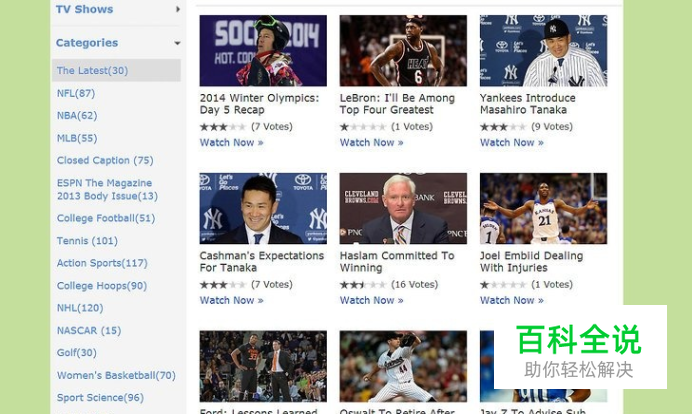Click (9 Votes) count under Yankees video
The height and width of the screenshot is (414, 692).
[x=552, y=127]
